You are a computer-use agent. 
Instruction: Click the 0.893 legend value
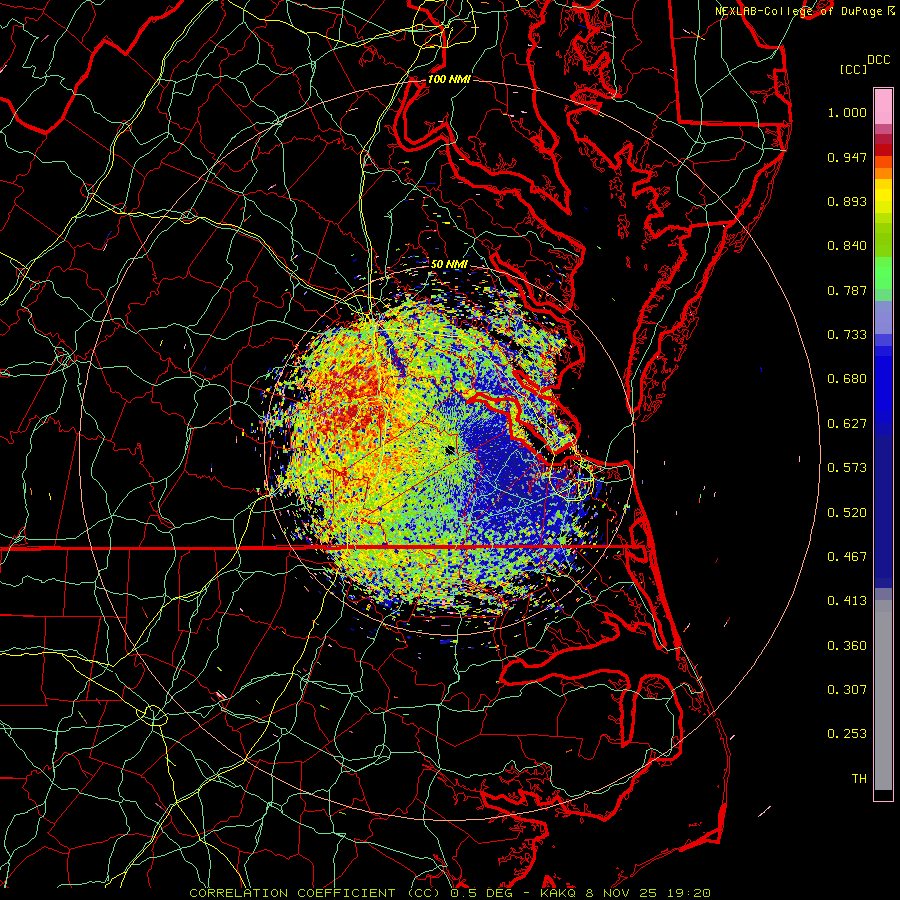coord(847,201)
